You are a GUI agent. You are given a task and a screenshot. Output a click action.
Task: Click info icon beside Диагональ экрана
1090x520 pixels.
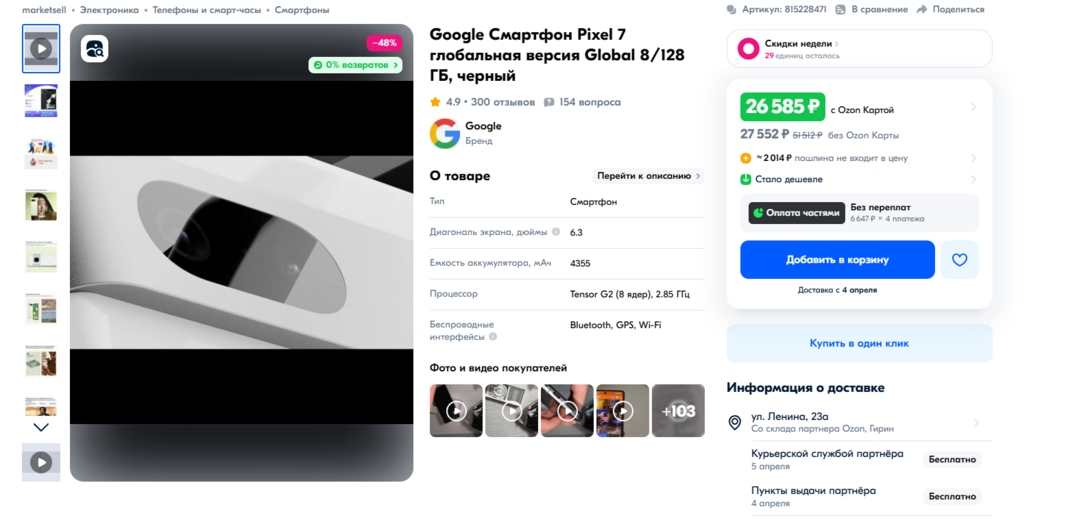[555, 232]
